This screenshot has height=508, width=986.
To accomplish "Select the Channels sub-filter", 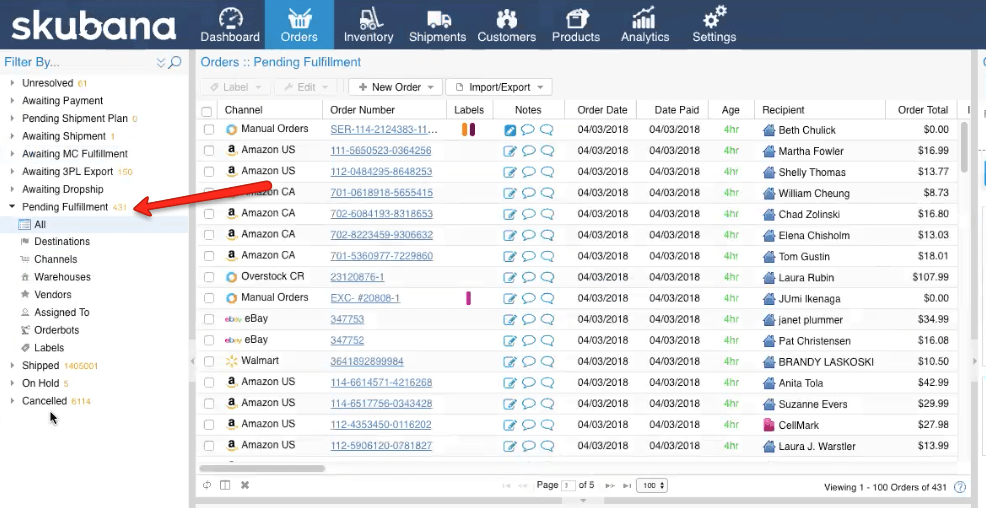I will 55,259.
